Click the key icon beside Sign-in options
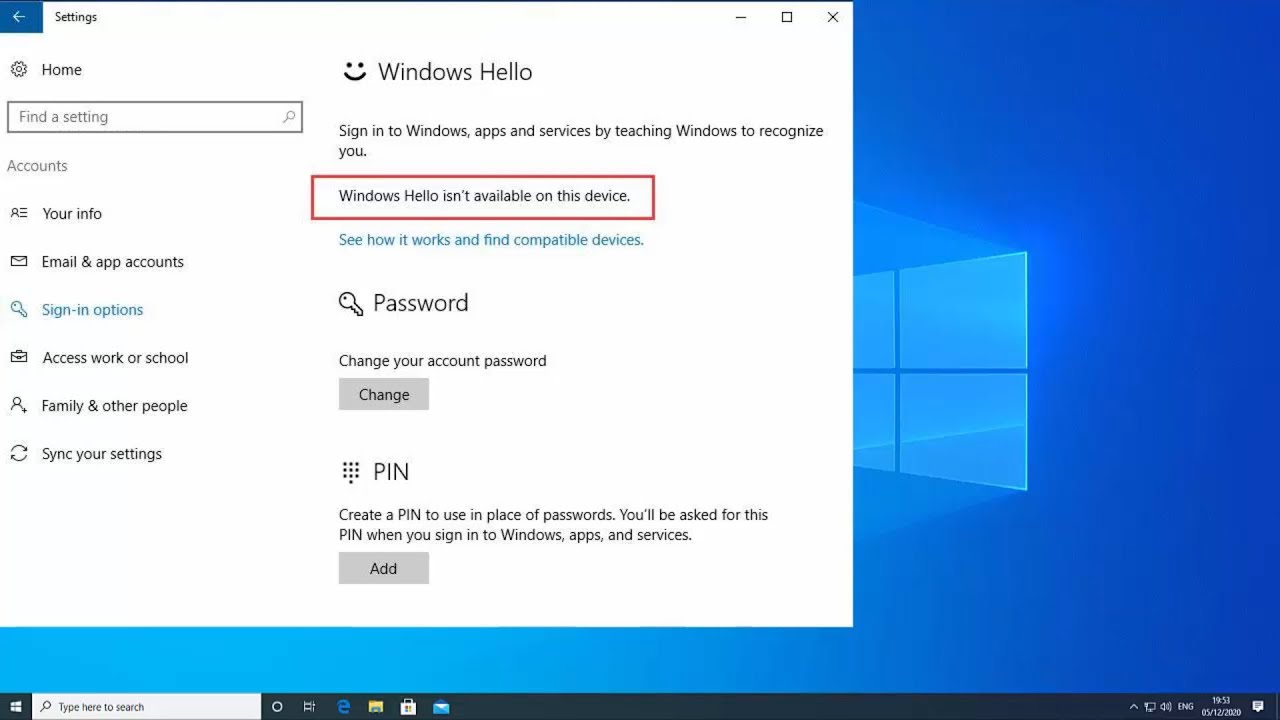Image resolution: width=1280 pixels, height=720 pixels. pyautogui.click(x=19, y=309)
